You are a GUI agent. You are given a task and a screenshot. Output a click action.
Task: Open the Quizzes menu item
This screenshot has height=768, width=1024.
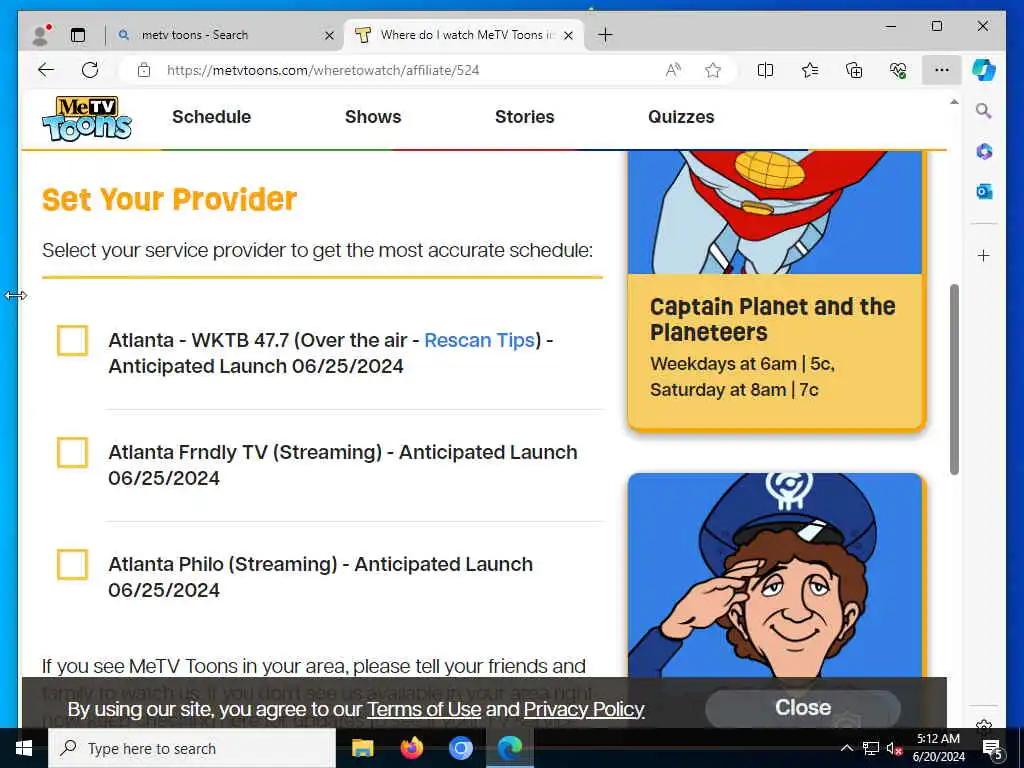click(x=681, y=117)
